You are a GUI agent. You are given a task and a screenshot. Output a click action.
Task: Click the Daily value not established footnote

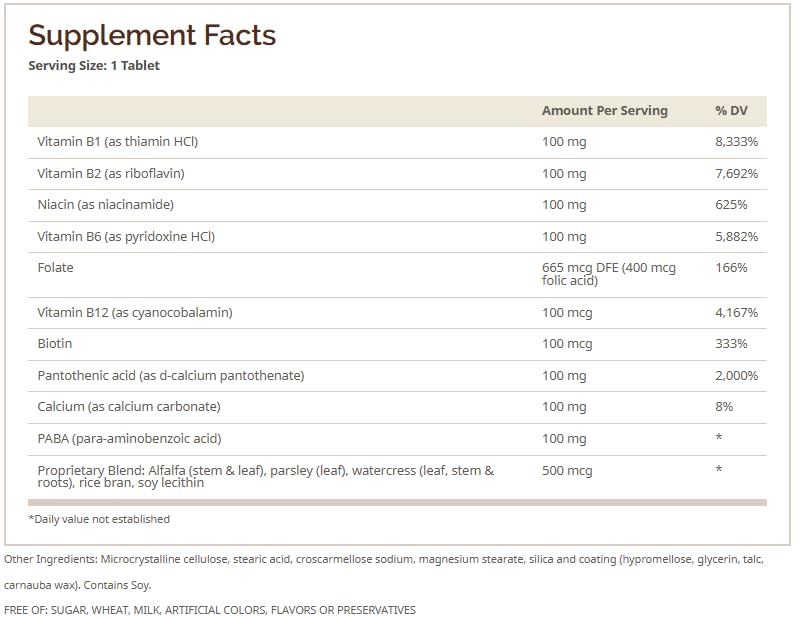coord(99,519)
